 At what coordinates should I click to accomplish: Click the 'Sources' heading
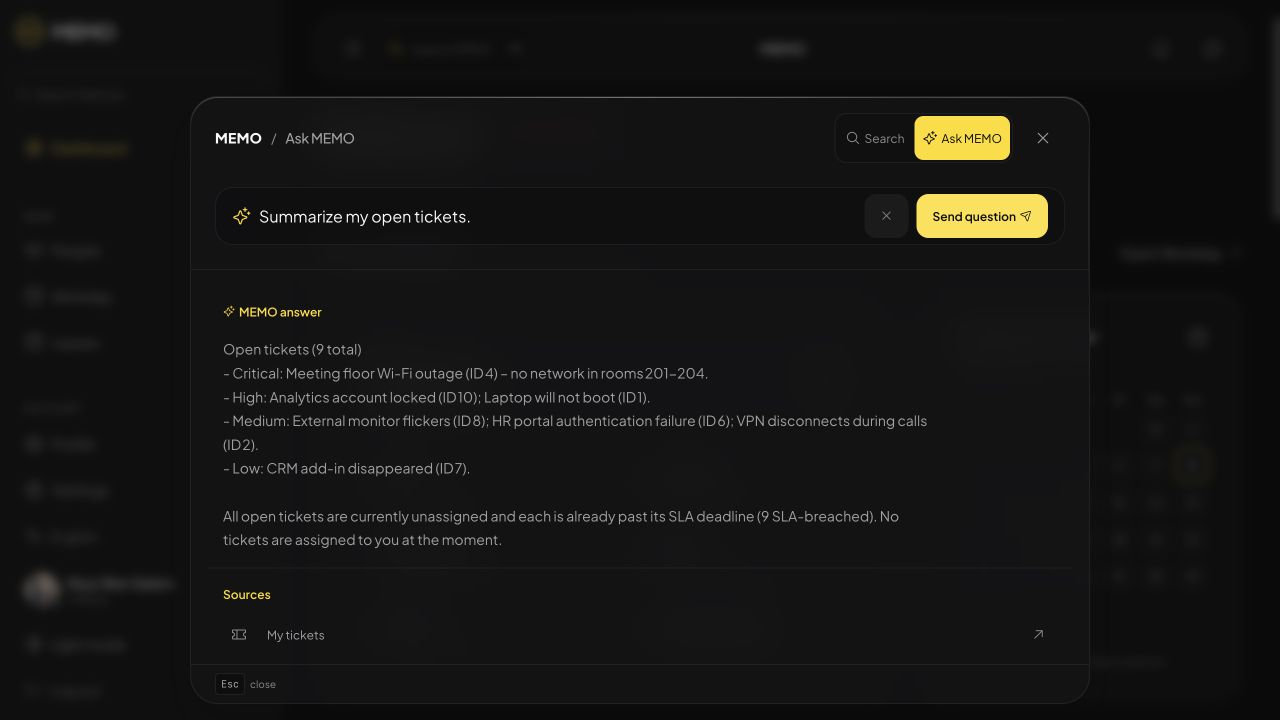247,595
